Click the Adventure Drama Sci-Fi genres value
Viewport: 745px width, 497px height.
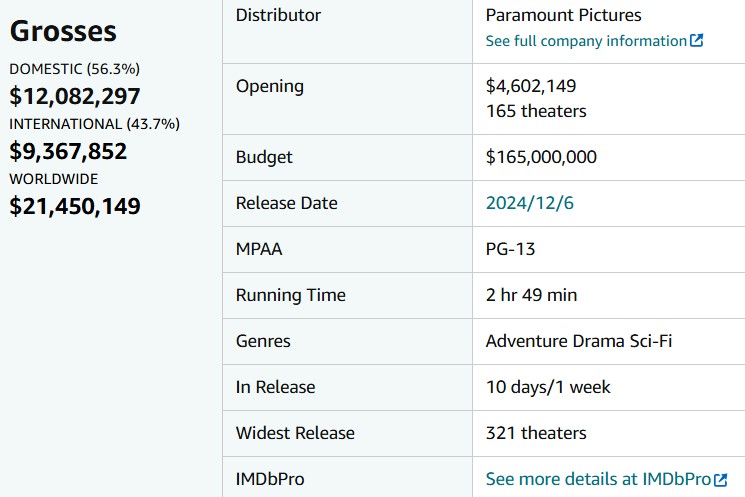pyautogui.click(x=579, y=341)
